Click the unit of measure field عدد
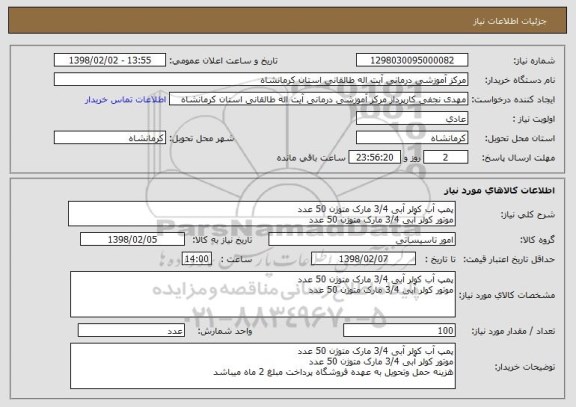 [131, 331]
